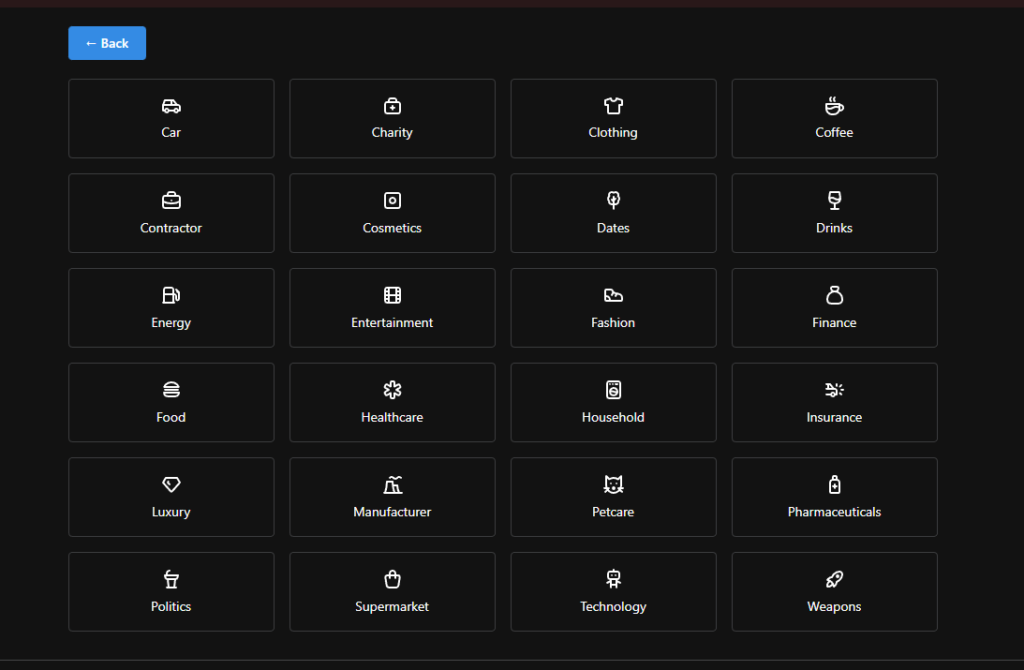The image size is (1024, 670).
Task: Select the Pharmaceuticals category tile
Action: (834, 497)
